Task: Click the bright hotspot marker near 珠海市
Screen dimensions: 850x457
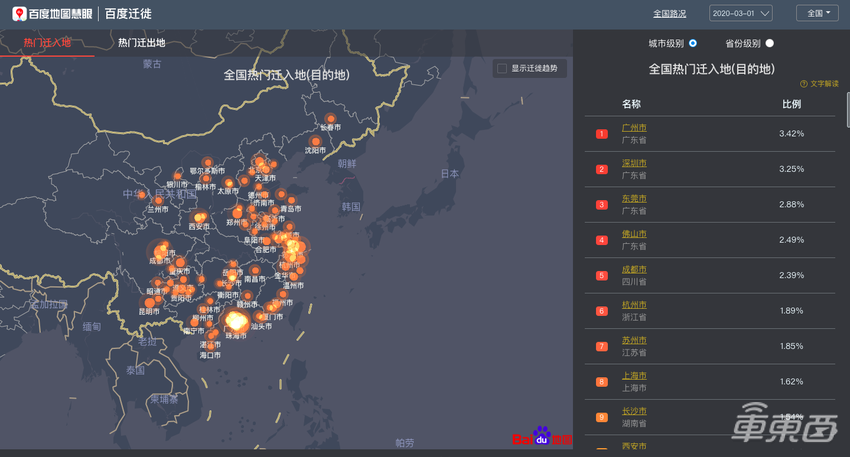Action: tap(237, 321)
